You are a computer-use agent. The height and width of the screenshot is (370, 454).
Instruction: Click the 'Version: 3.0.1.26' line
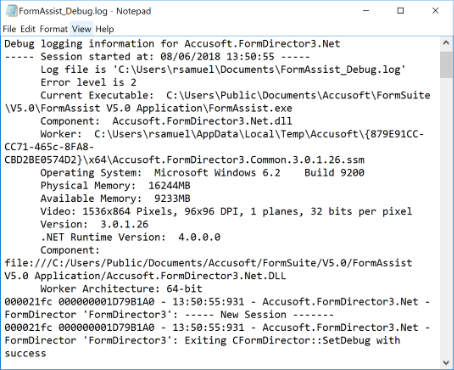(x=94, y=224)
